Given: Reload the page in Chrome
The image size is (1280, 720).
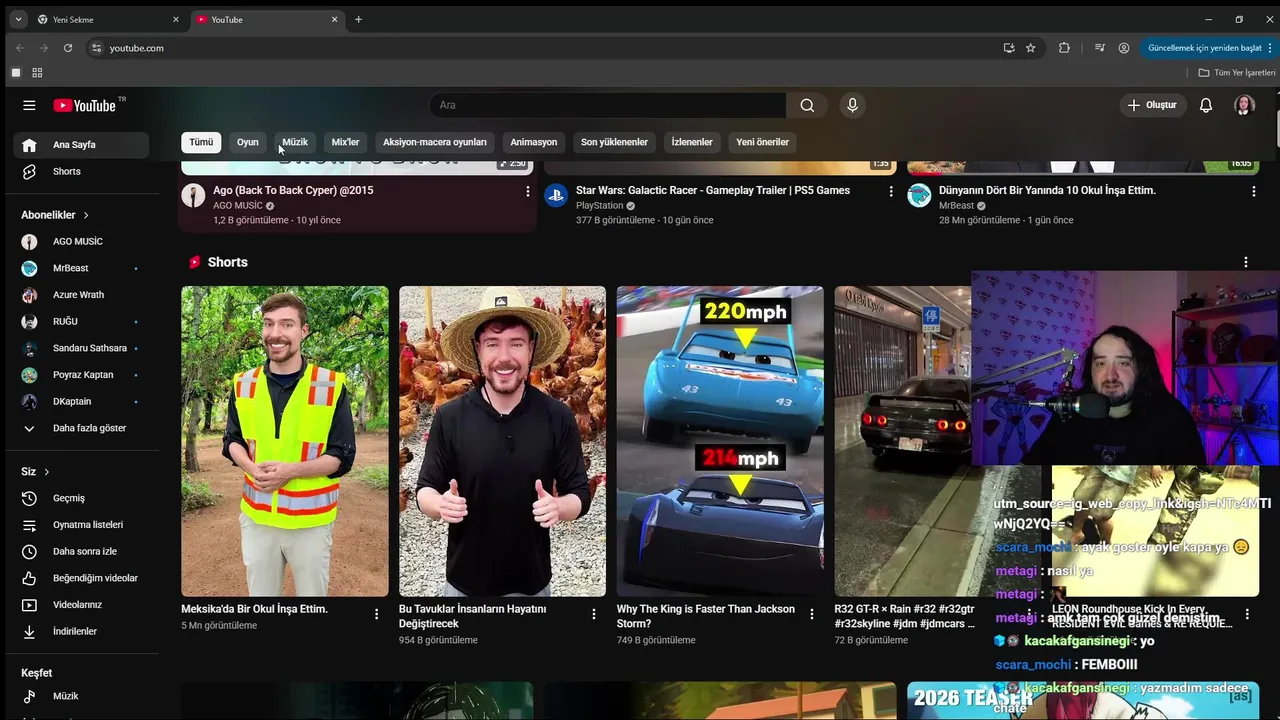Looking at the screenshot, I should tap(68, 48).
